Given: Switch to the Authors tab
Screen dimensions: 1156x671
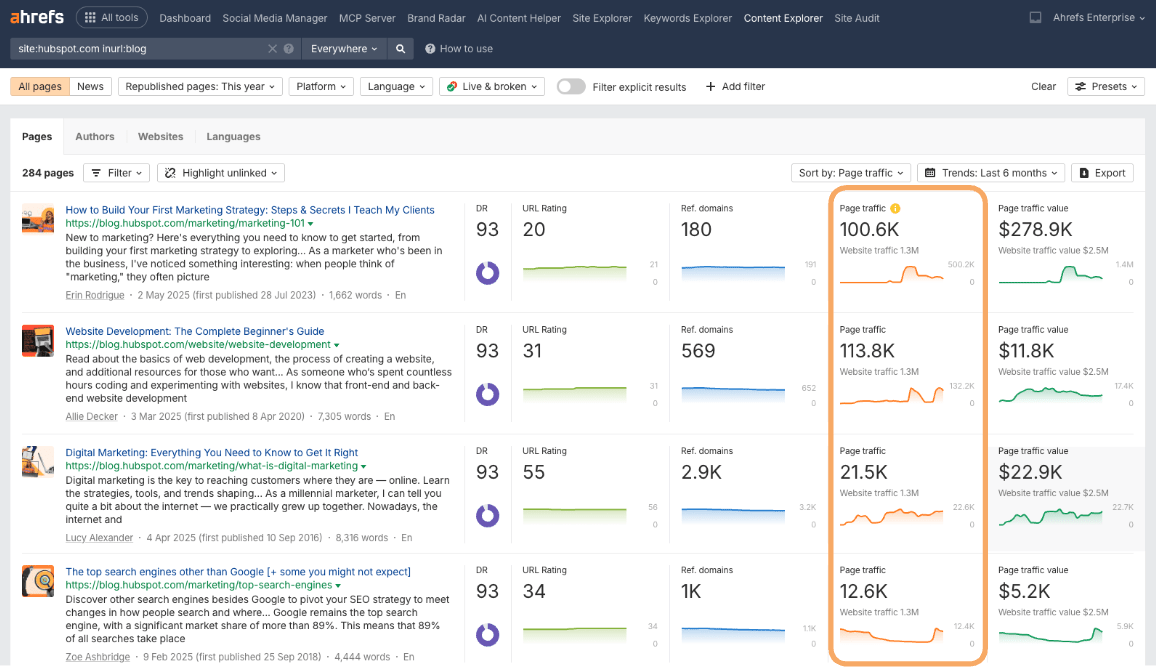Looking at the screenshot, I should coord(95,136).
